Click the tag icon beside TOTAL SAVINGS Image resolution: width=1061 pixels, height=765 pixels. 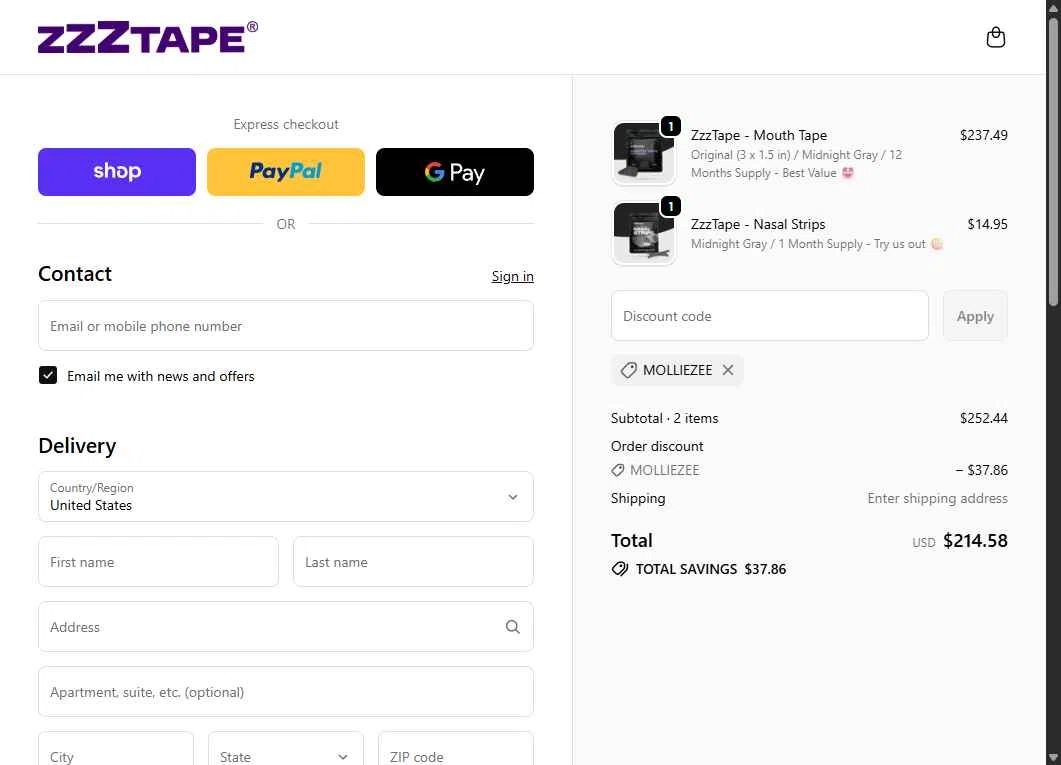[619, 569]
